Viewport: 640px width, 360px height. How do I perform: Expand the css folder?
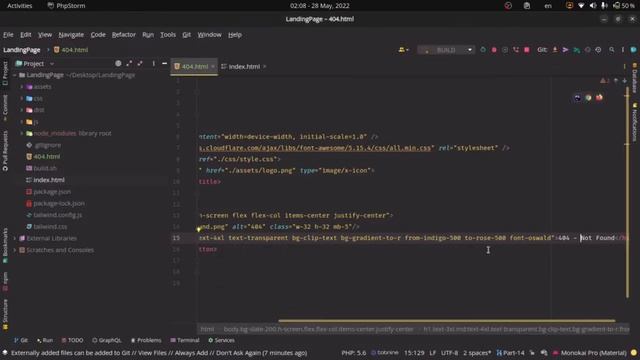22,98
